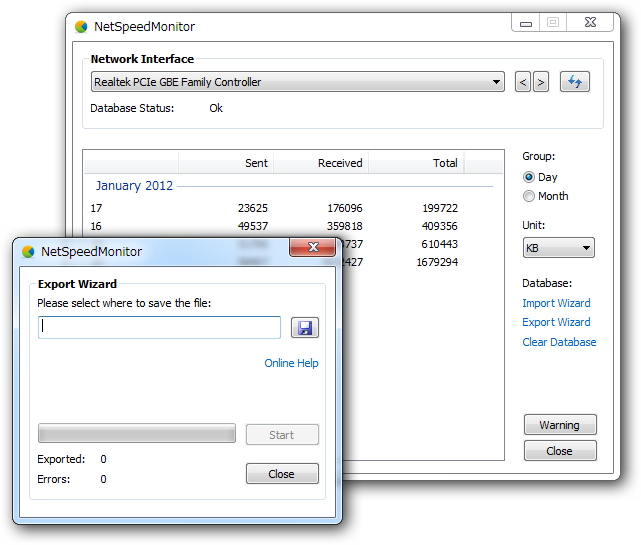641x545 pixels.
Task: Open the Network Interface dropdown
Action: 298,82
